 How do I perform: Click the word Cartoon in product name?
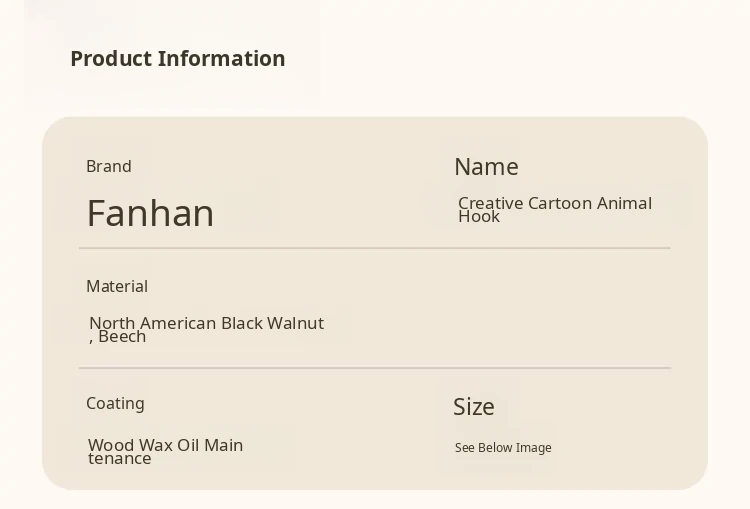[x=560, y=203]
